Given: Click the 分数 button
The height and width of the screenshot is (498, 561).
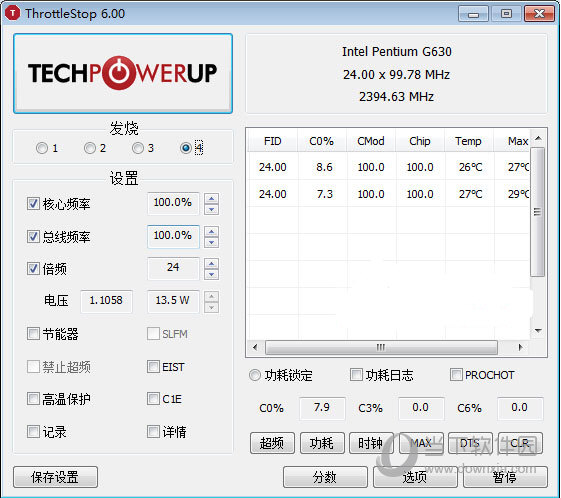Looking at the screenshot, I should 325,477.
